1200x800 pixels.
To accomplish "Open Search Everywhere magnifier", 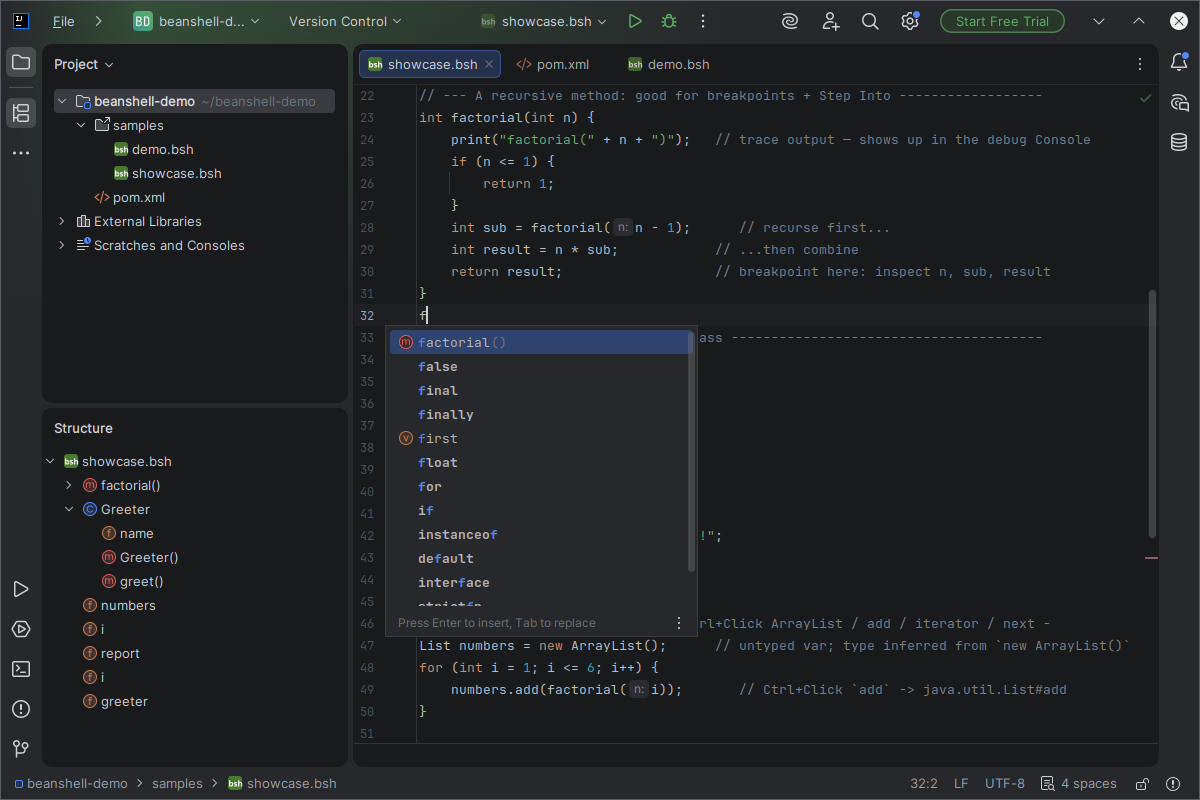I will click(870, 21).
